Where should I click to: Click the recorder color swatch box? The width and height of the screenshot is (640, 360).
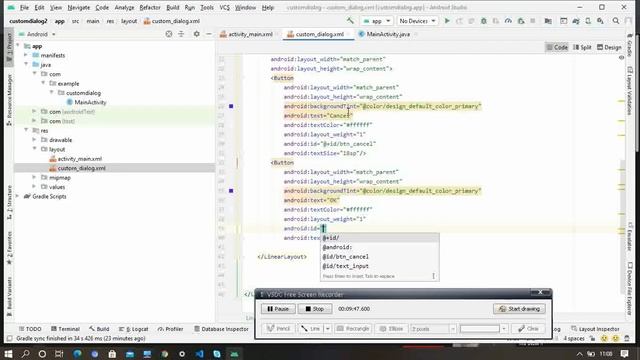[x=480, y=329]
